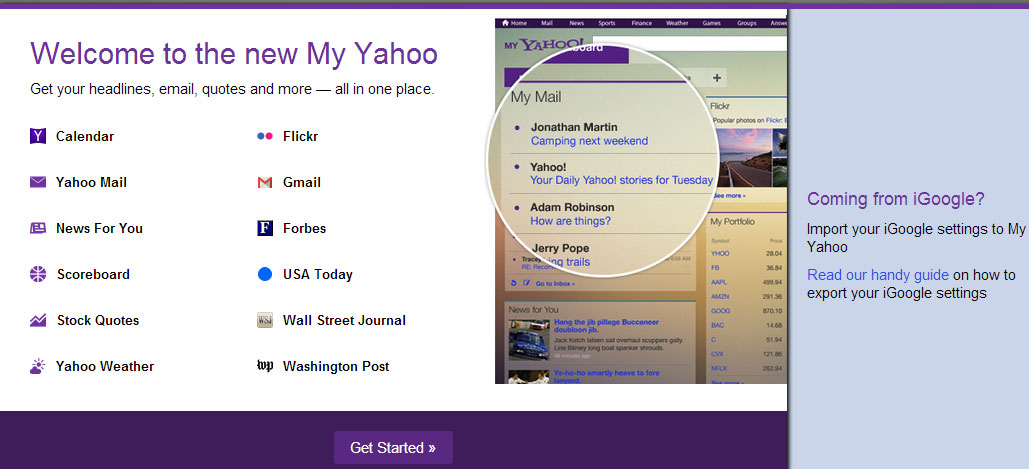Click the My Yahoo logo in preview

543,45
